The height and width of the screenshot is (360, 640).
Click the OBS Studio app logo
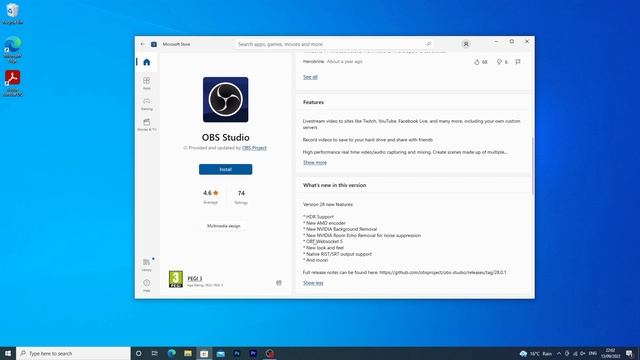[225, 100]
